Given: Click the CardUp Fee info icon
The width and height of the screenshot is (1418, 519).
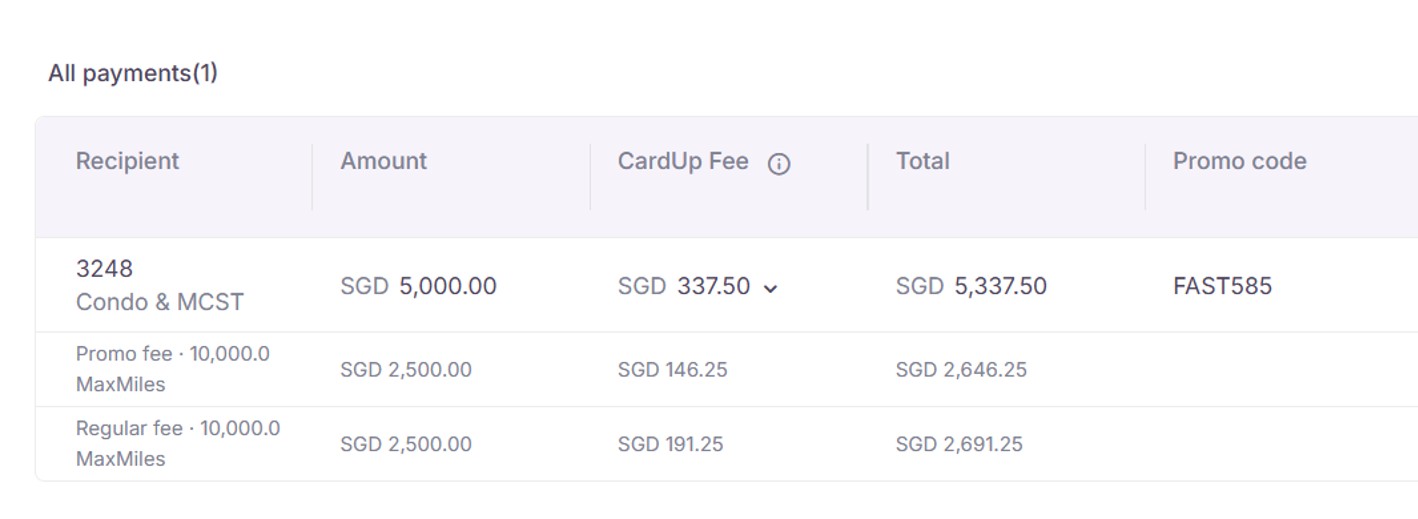Looking at the screenshot, I should click(778, 164).
